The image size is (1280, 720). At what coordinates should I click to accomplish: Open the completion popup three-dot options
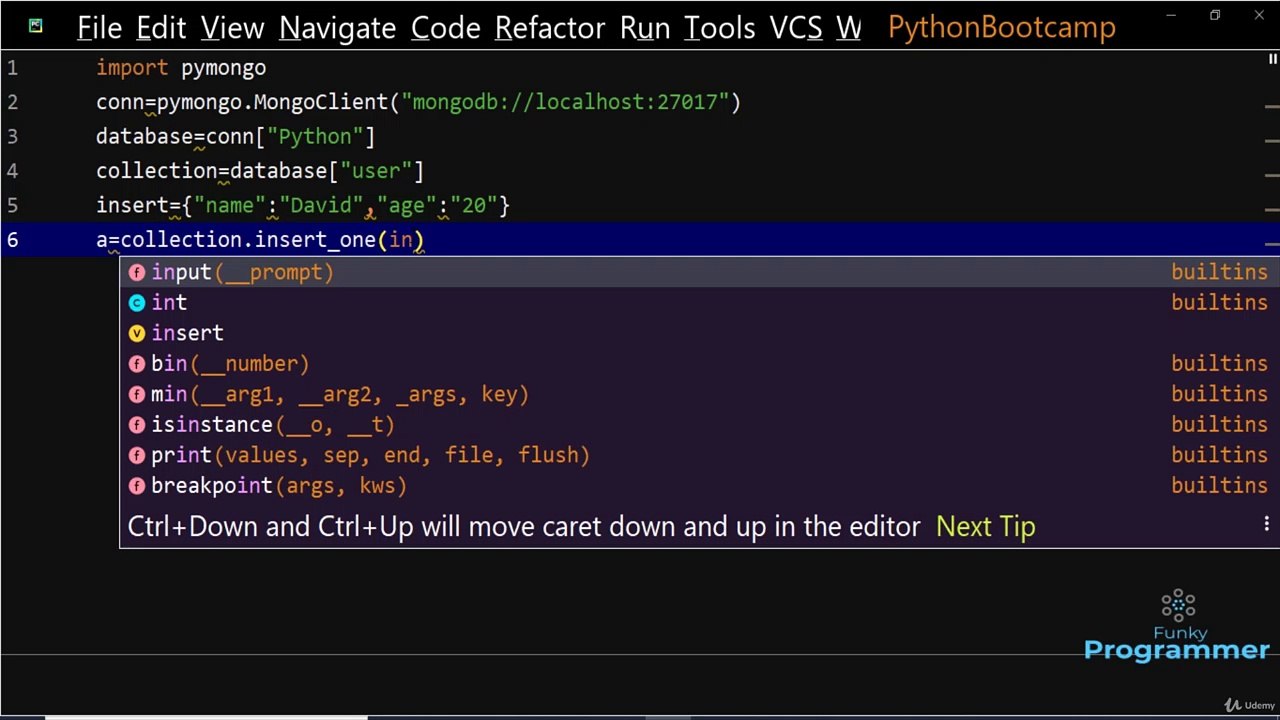pos(1266,523)
